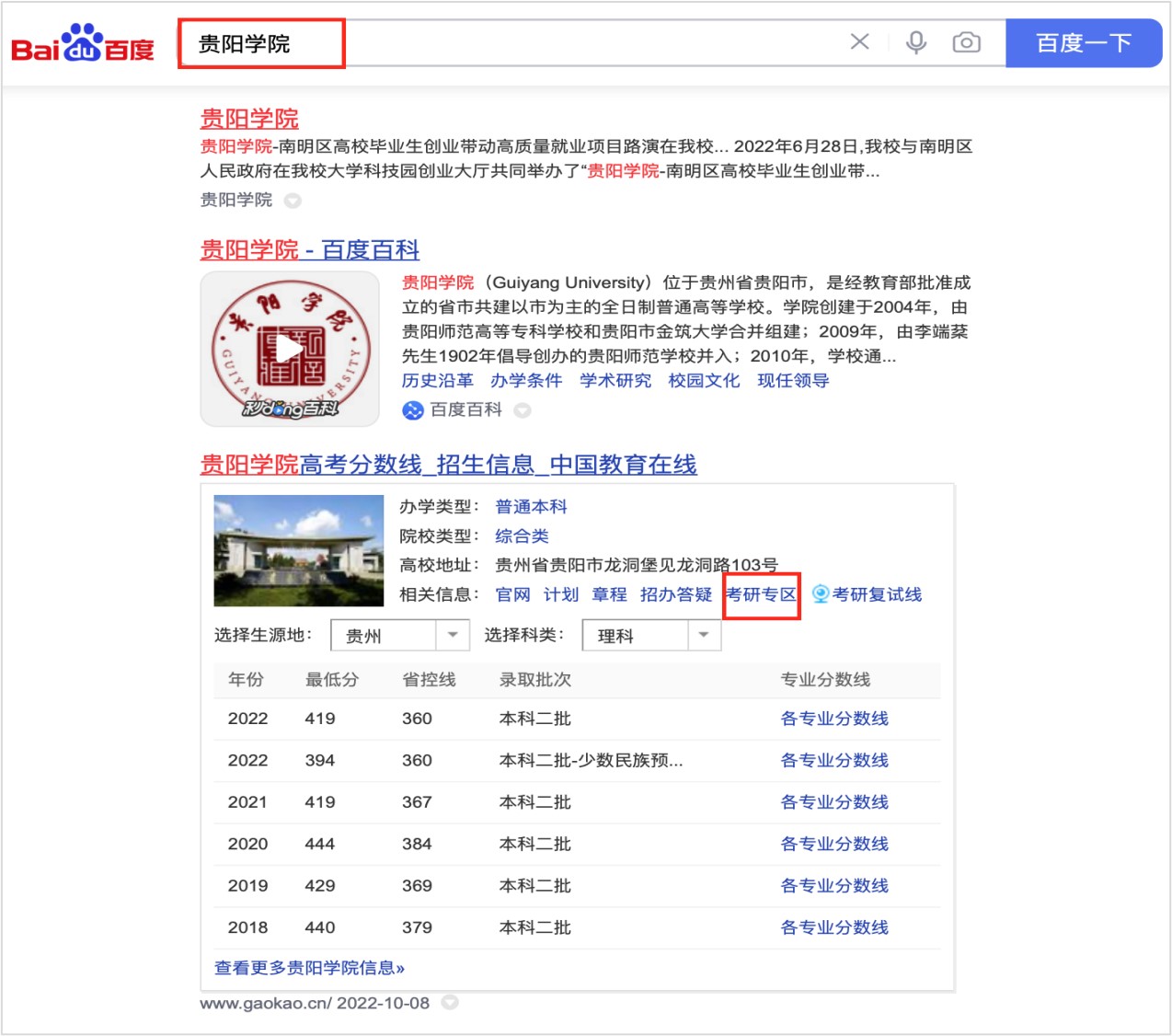This screenshot has height=1036, width=1172.
Task: Select the address 贵州省贵阳市龙洞堡见龙洞路103号
Action: pos(637,565)
